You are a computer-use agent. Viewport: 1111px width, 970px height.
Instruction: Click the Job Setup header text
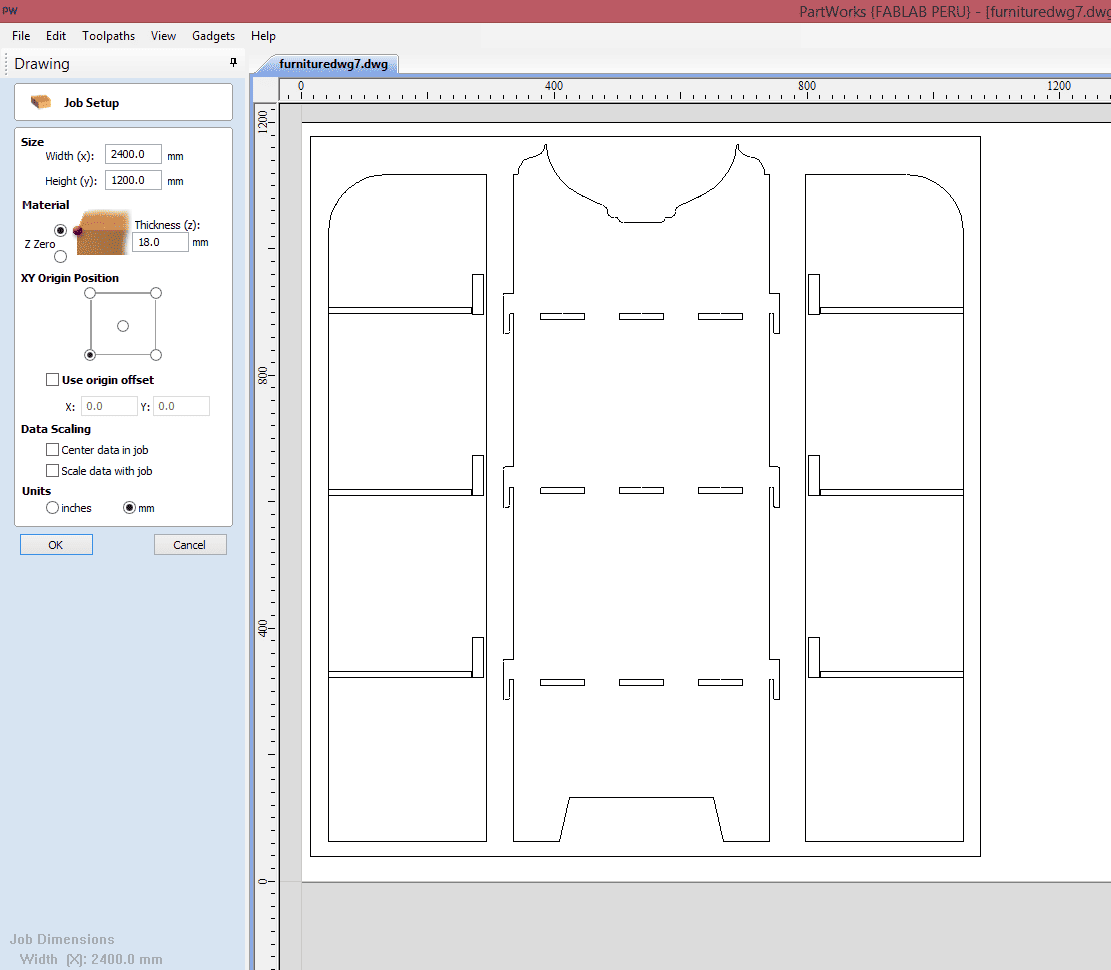(91, 103)
